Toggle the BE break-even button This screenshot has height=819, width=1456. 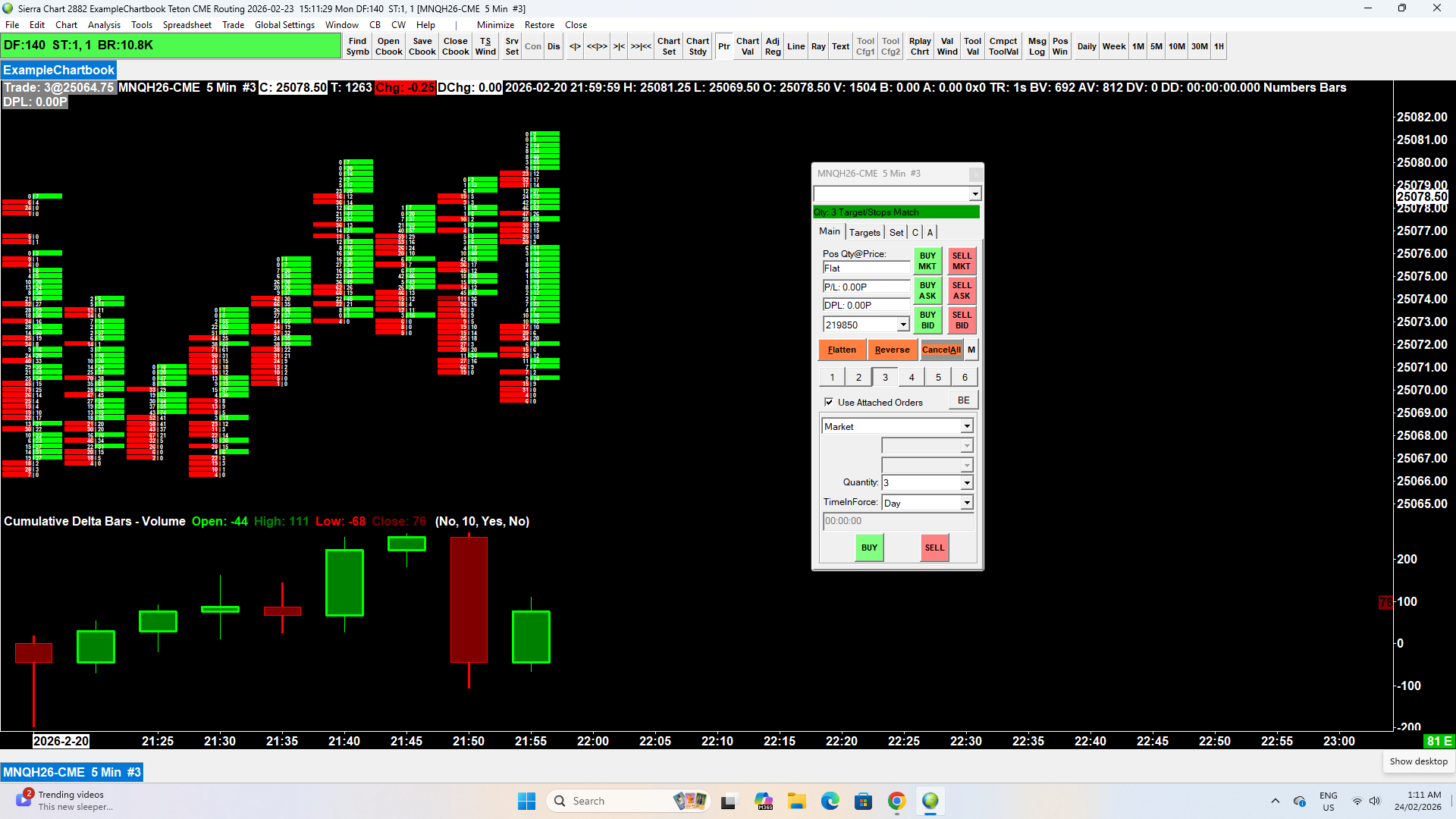(x=963, y=400)
